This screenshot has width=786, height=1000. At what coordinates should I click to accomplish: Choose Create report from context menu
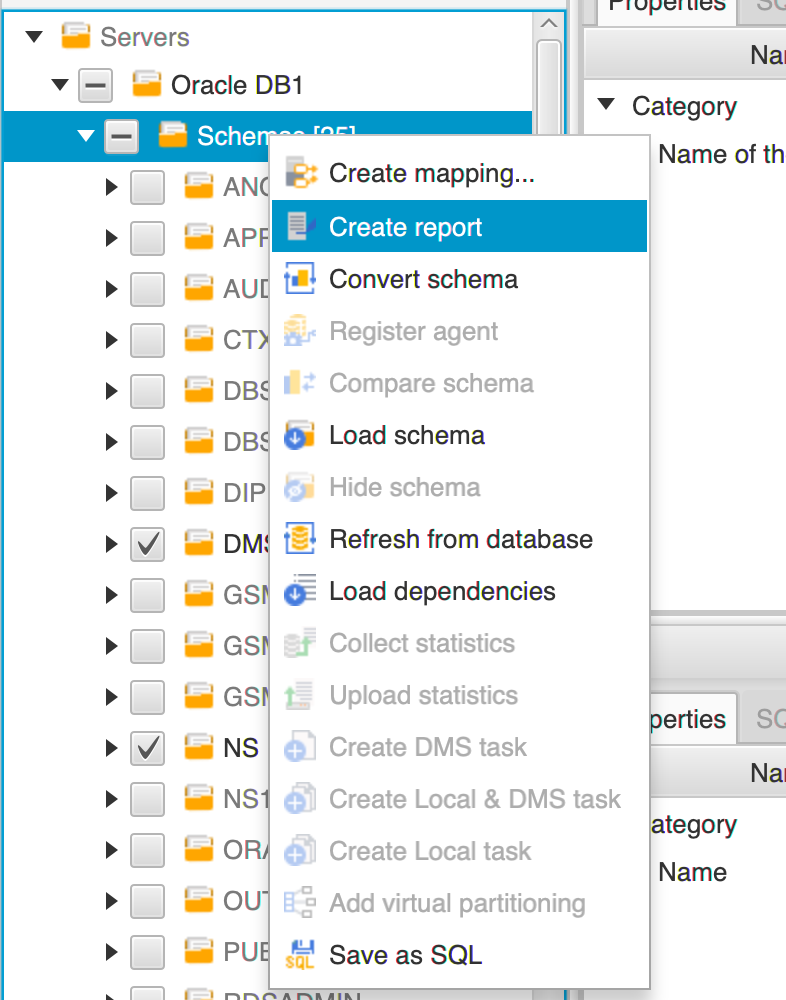[x=459, y=226]
